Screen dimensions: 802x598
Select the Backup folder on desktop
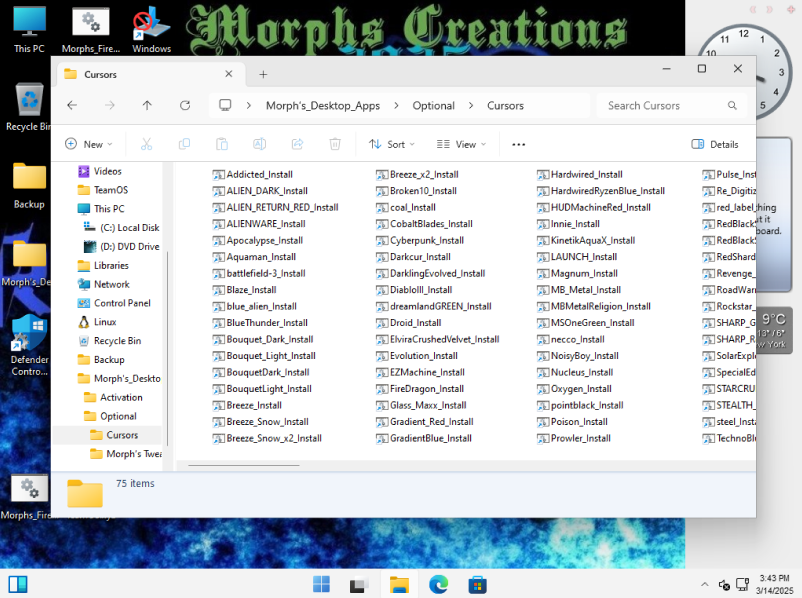pyautogui.click(x=29, y=186)
